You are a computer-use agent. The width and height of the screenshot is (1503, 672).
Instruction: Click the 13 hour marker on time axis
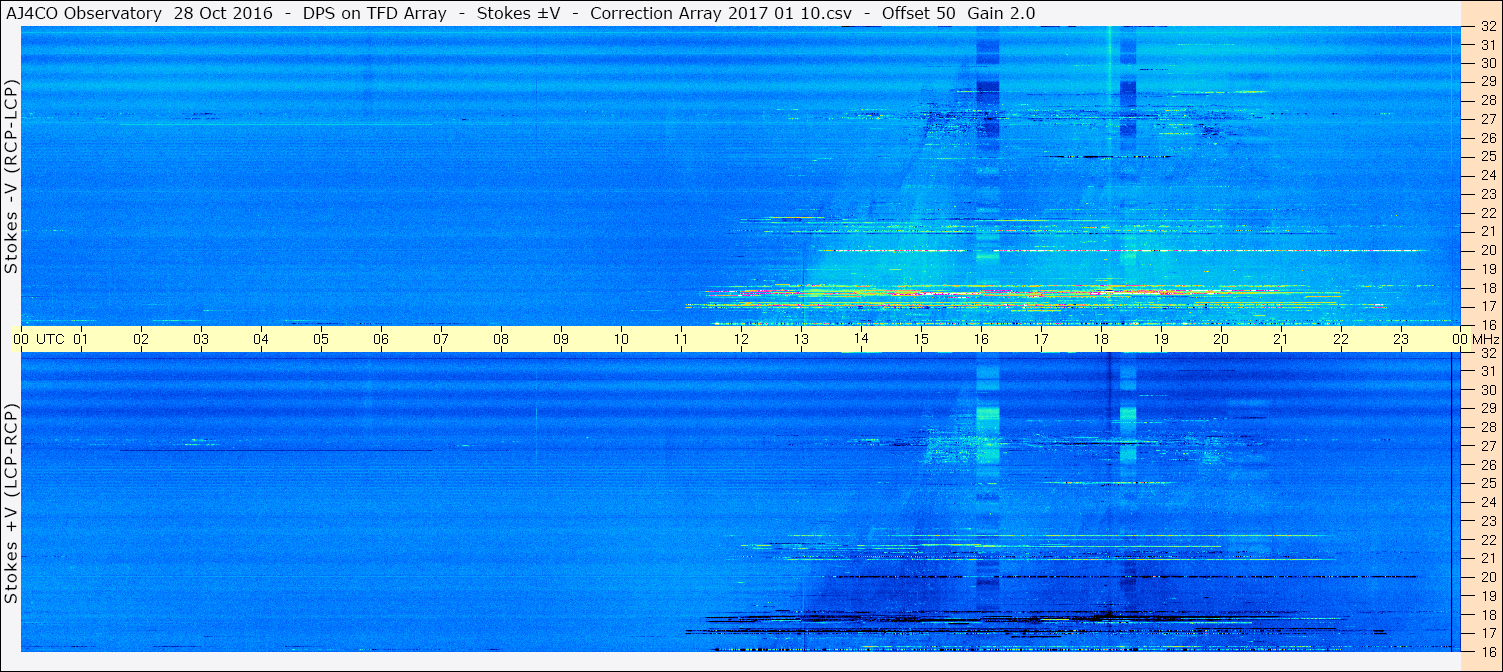point(802,340)
